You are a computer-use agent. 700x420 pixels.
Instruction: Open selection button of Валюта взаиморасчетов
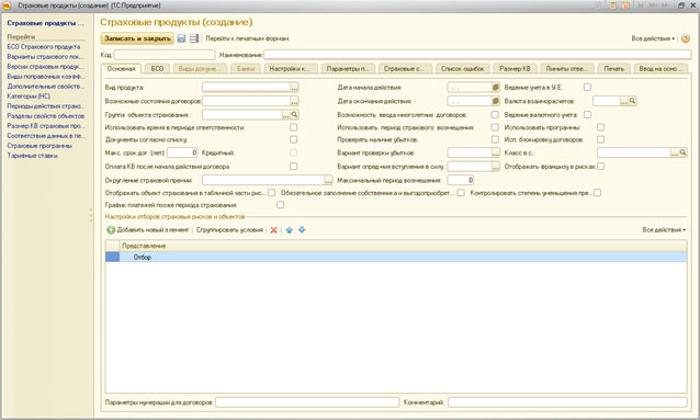coord(624,101)
